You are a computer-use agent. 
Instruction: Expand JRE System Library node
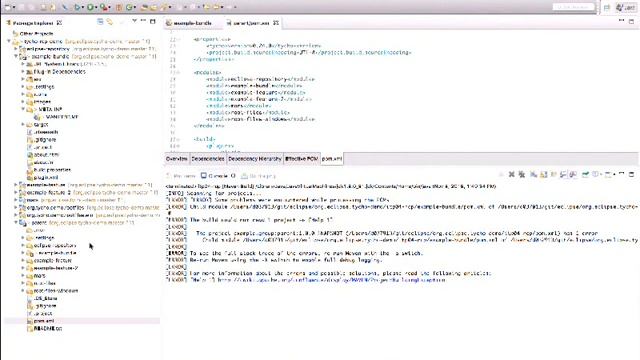click(23, 64)
